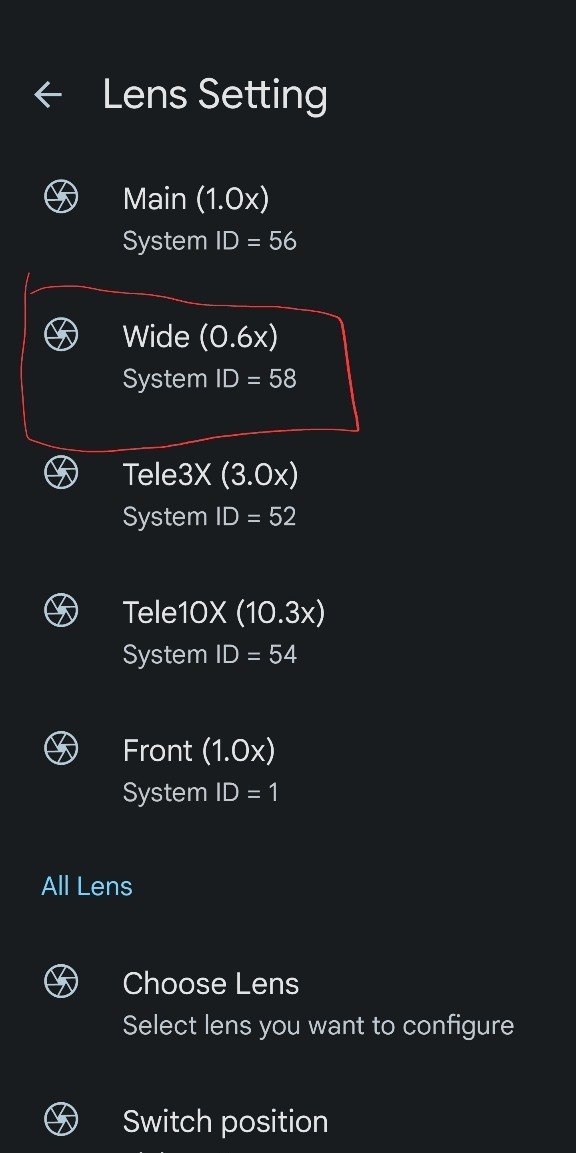Click the System ID = 58 subtitle

click(210, 379)
